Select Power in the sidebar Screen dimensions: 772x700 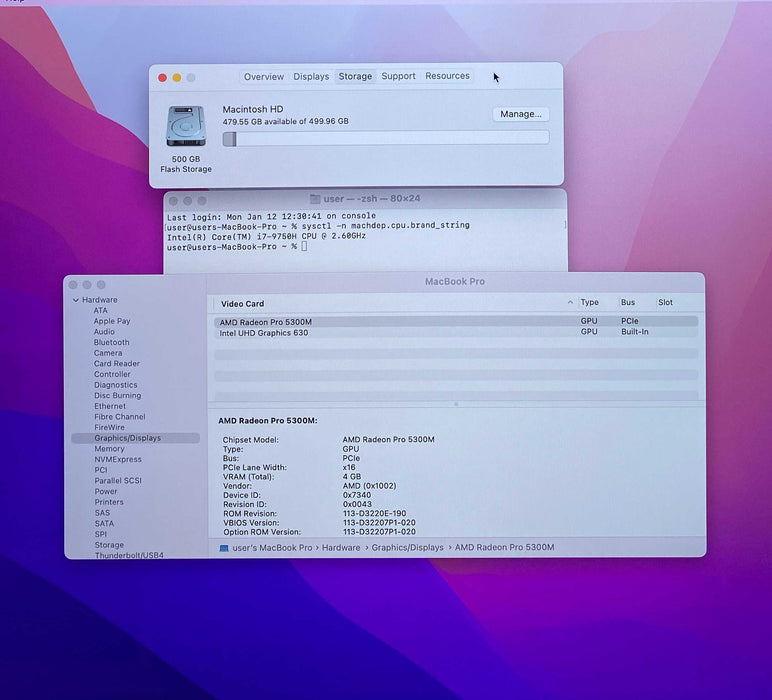[106, 491]
